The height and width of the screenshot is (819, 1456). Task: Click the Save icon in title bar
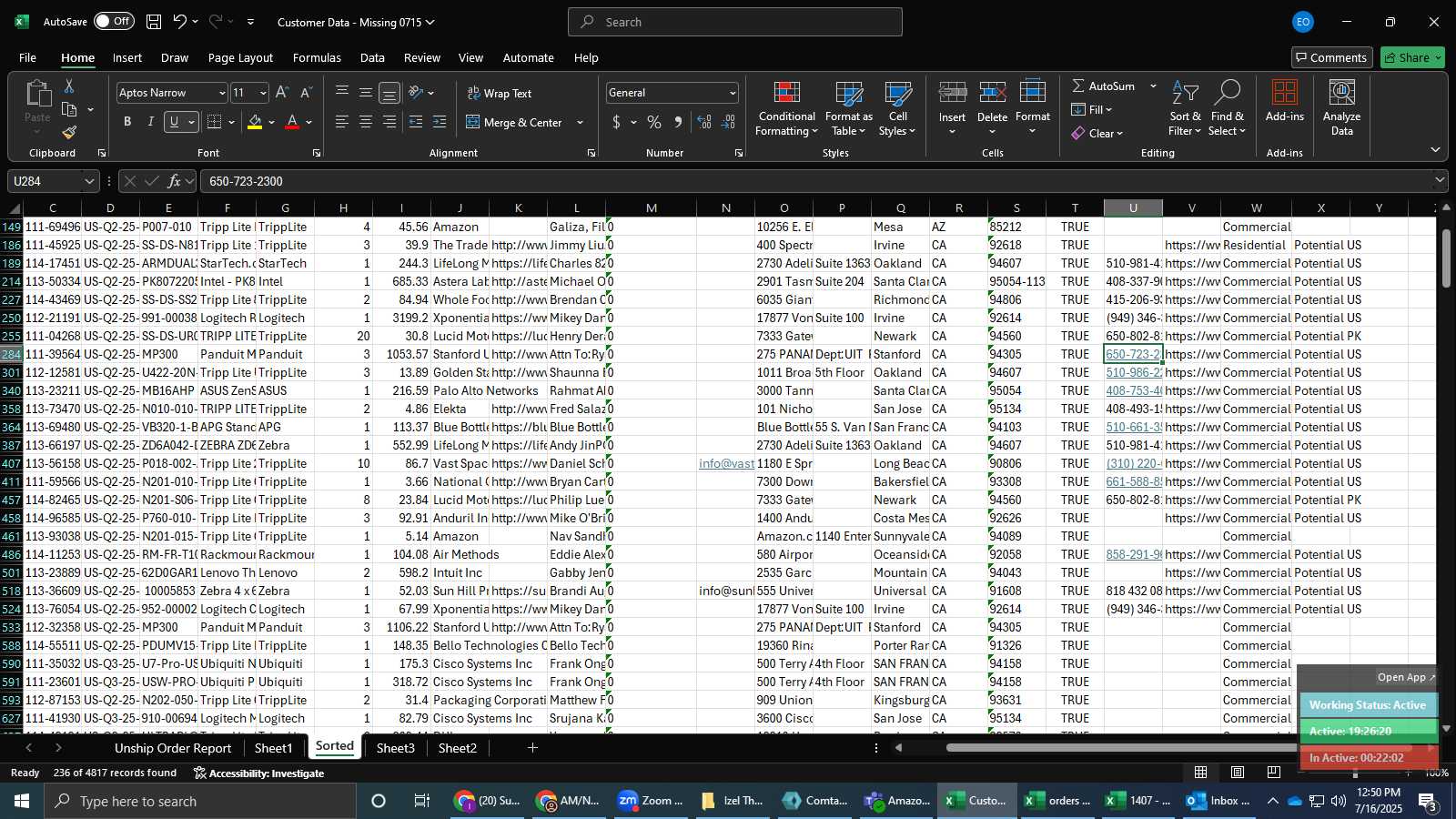(x=154, y=22)
